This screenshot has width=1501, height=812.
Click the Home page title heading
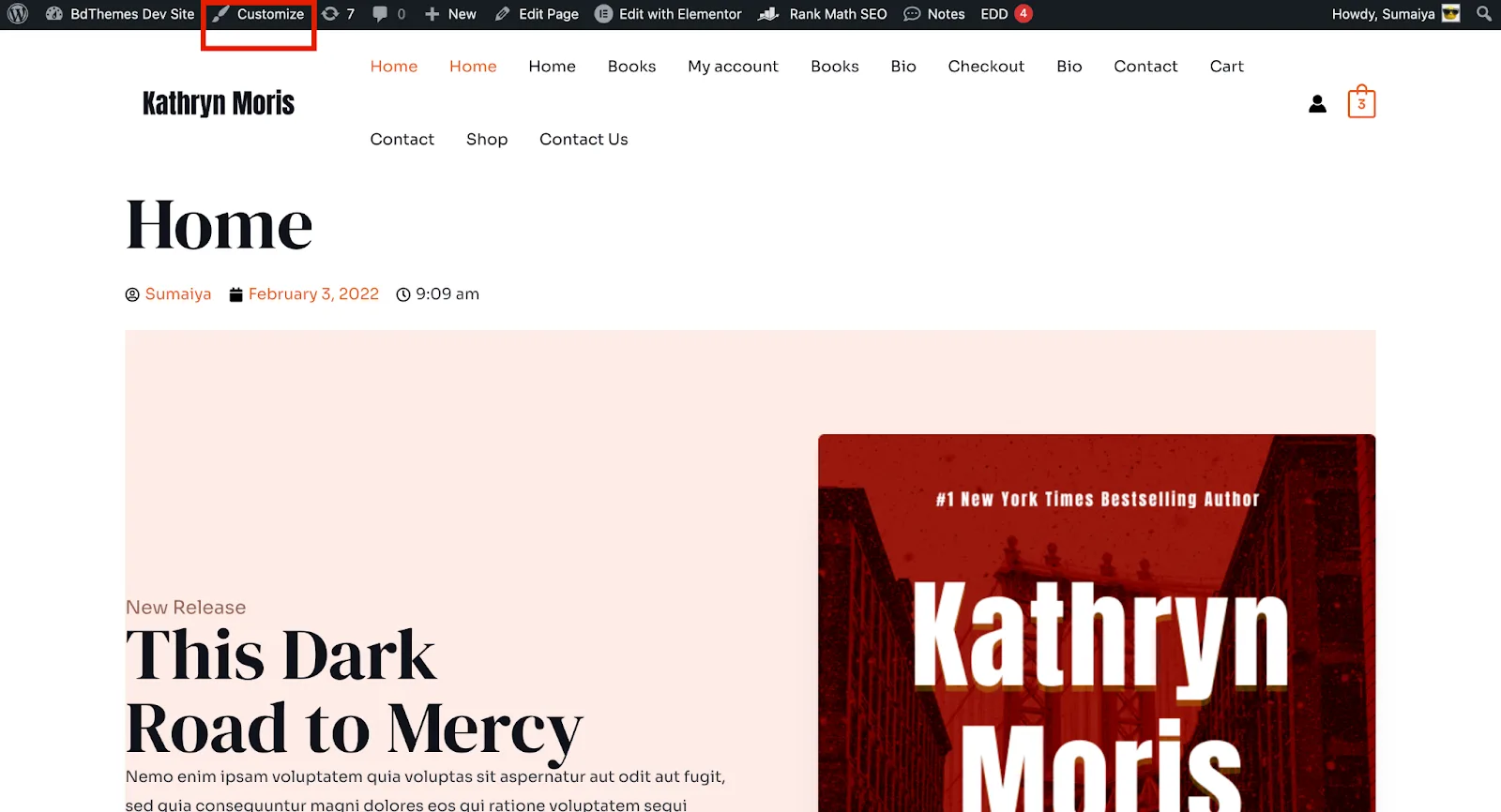(220, 226)
